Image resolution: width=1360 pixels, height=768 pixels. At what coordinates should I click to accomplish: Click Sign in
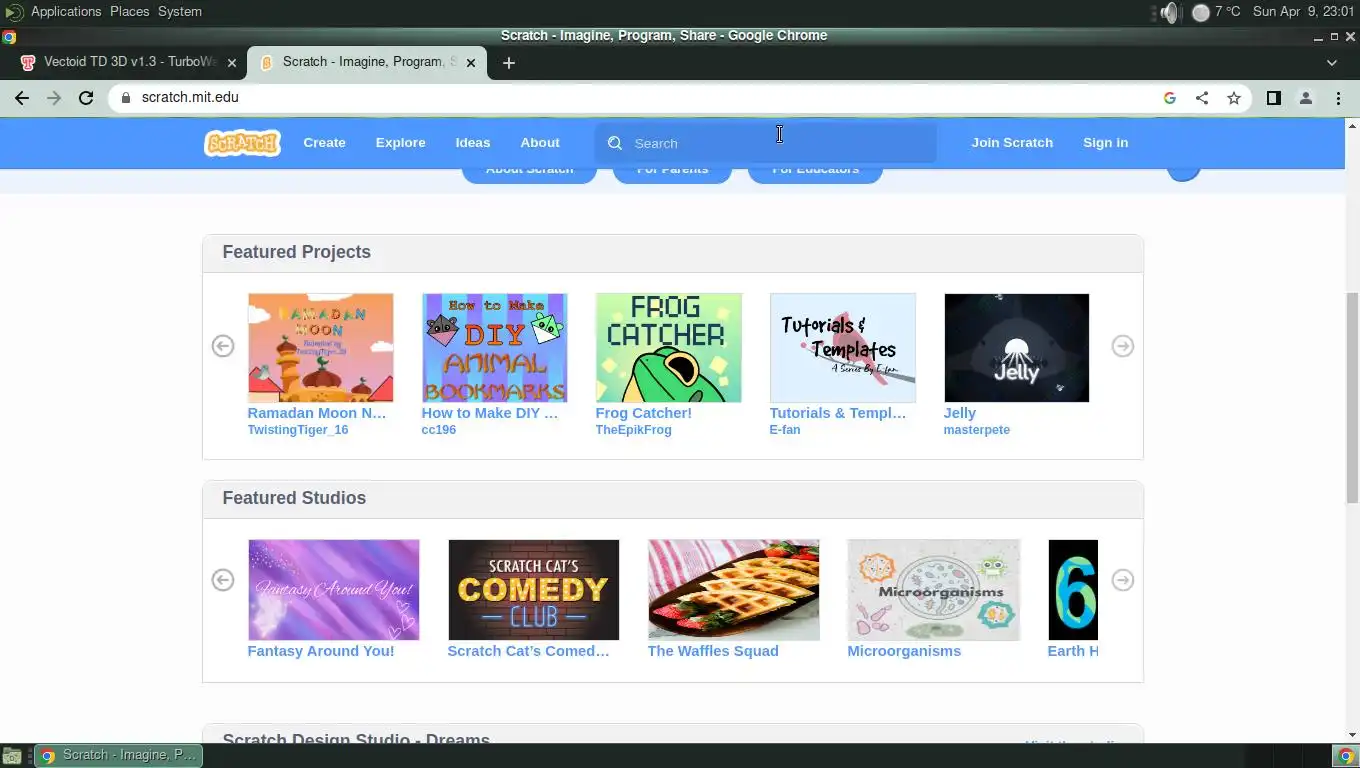coord(1106,143)
